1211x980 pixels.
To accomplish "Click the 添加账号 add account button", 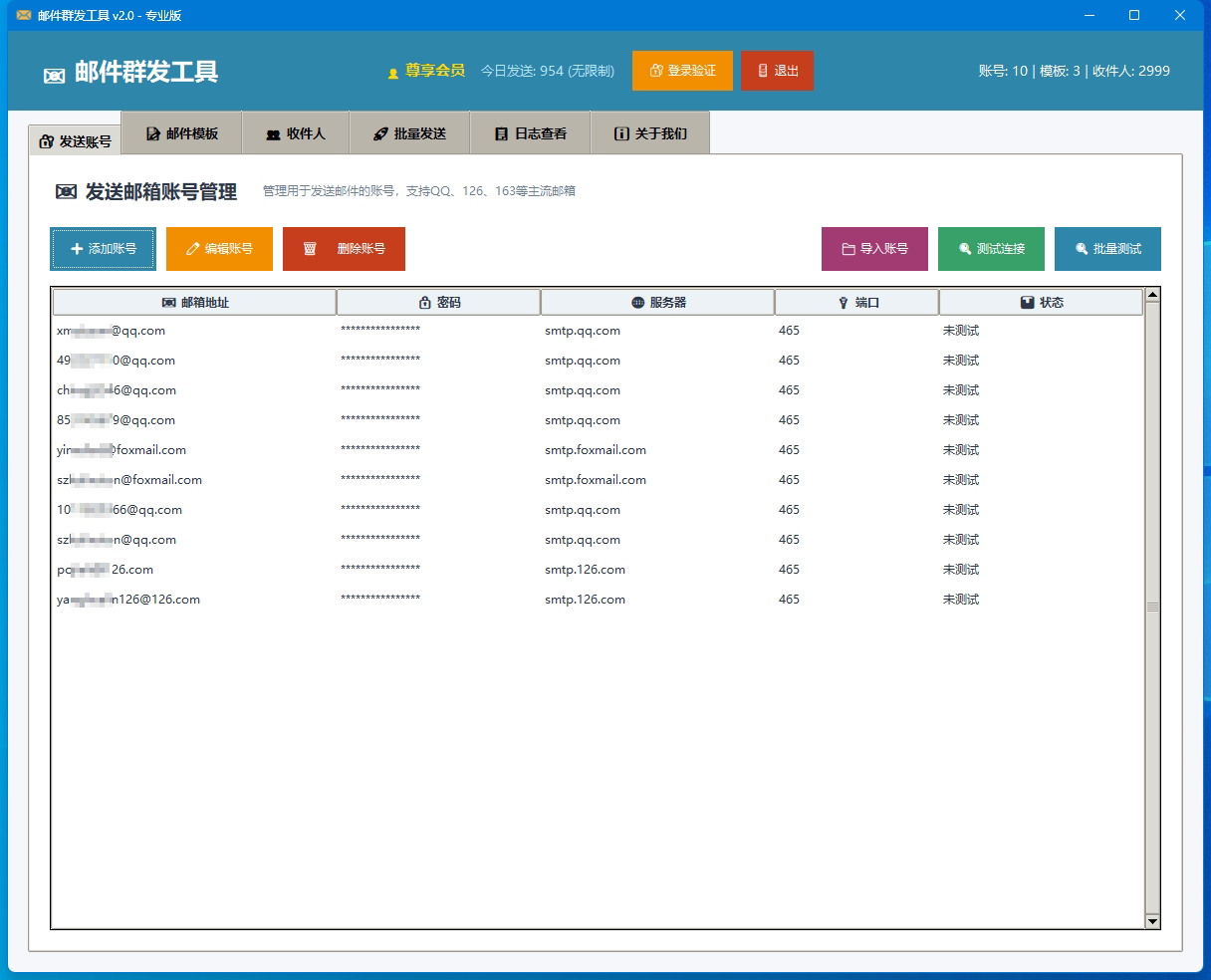I will pyautogui.click(x=104, y=249).
